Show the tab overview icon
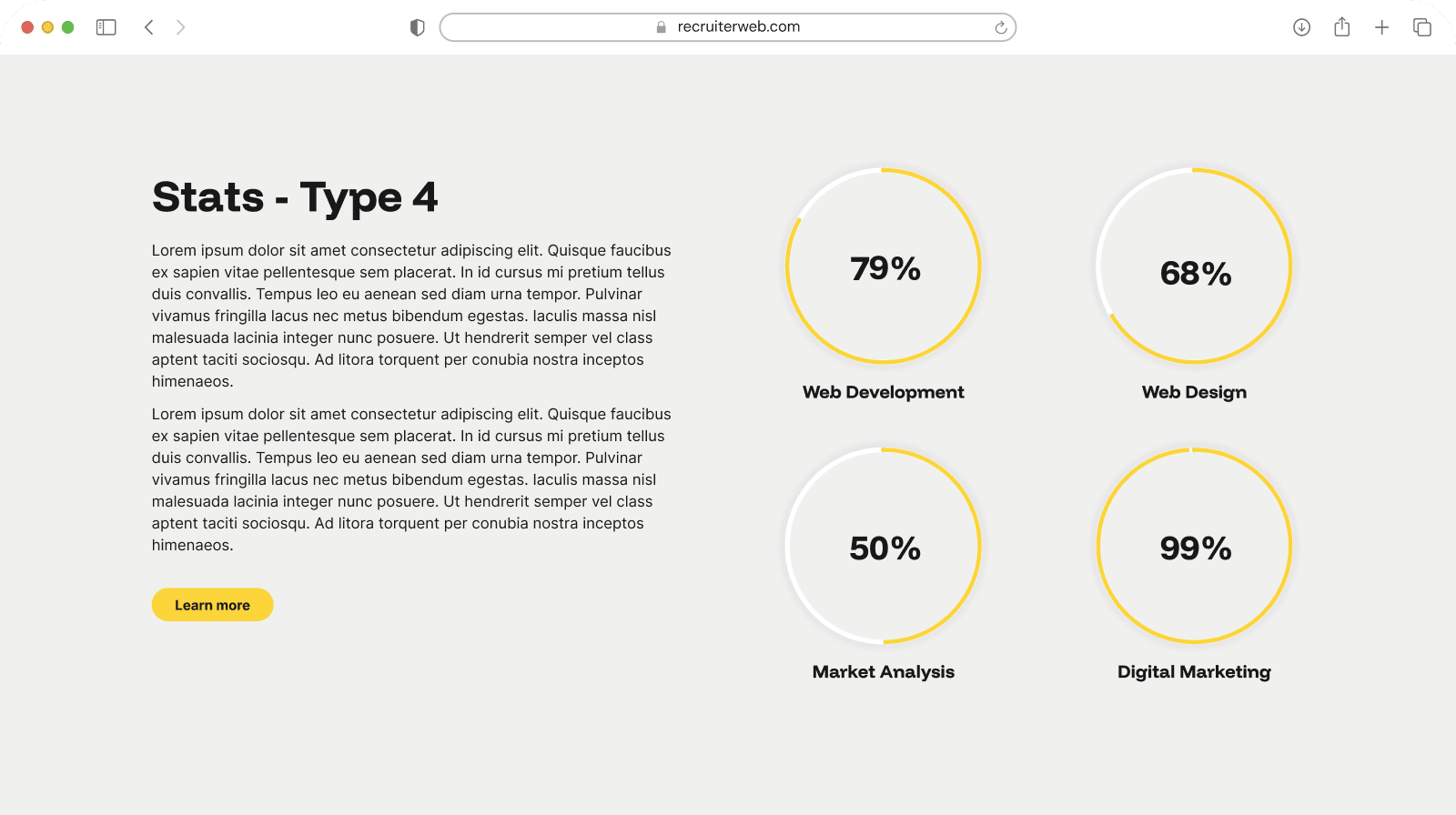The image size is (1456, 815). tap(1421, 27)
